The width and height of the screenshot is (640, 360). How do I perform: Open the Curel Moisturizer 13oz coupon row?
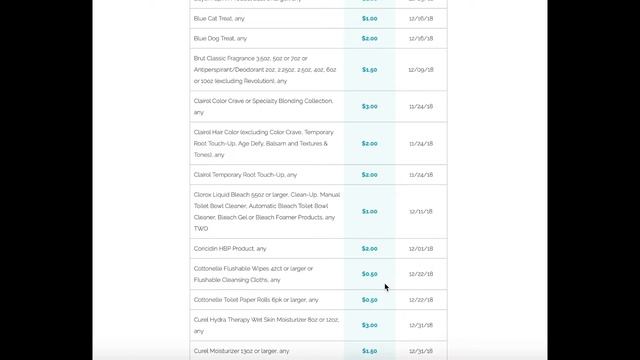(318, 351)
